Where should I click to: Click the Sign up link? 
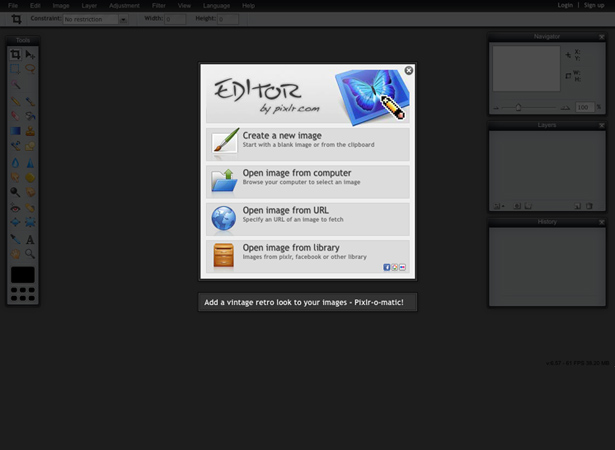click(x=594, y=5)
